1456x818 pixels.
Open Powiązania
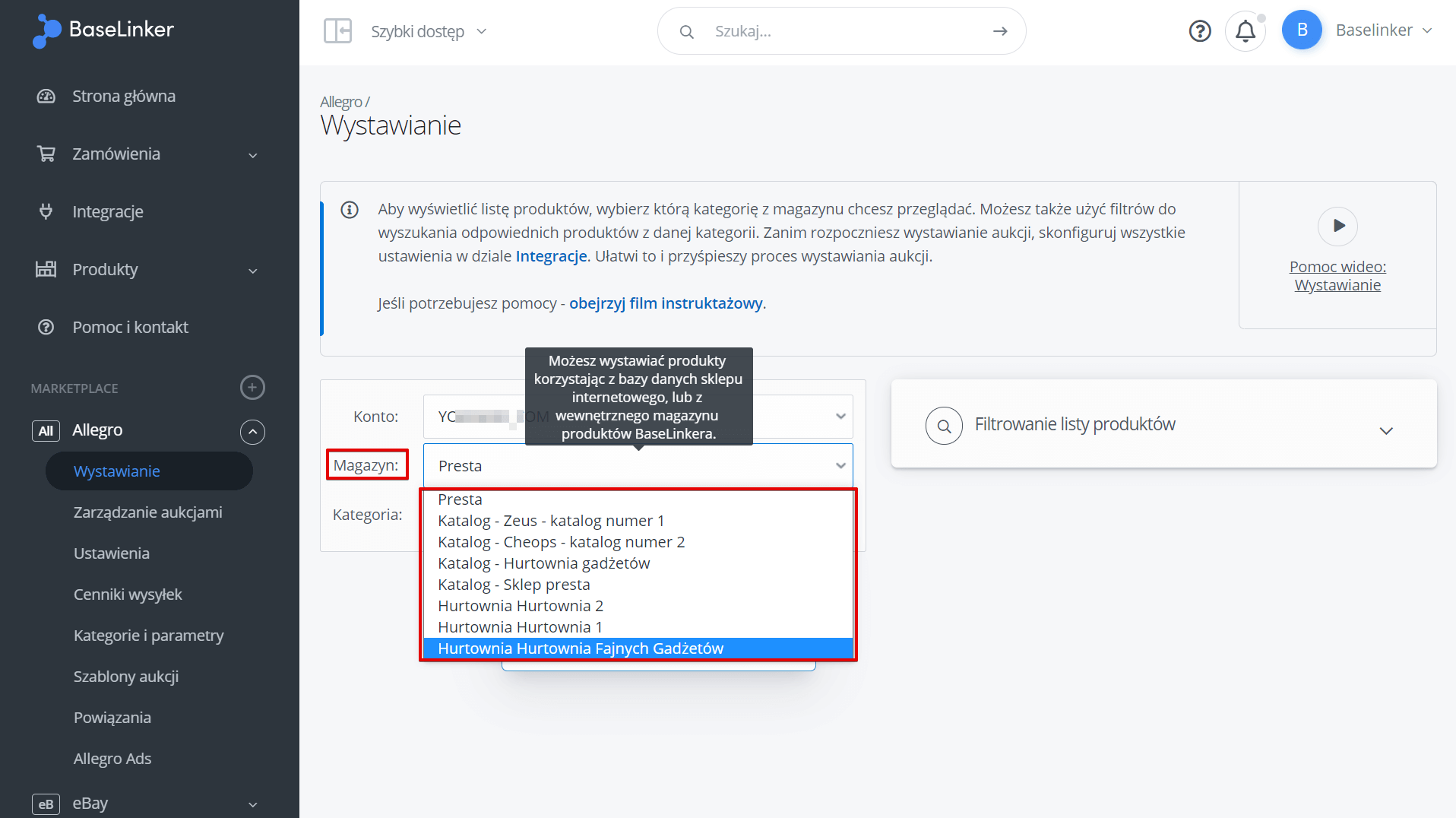[x=112, y=718]
